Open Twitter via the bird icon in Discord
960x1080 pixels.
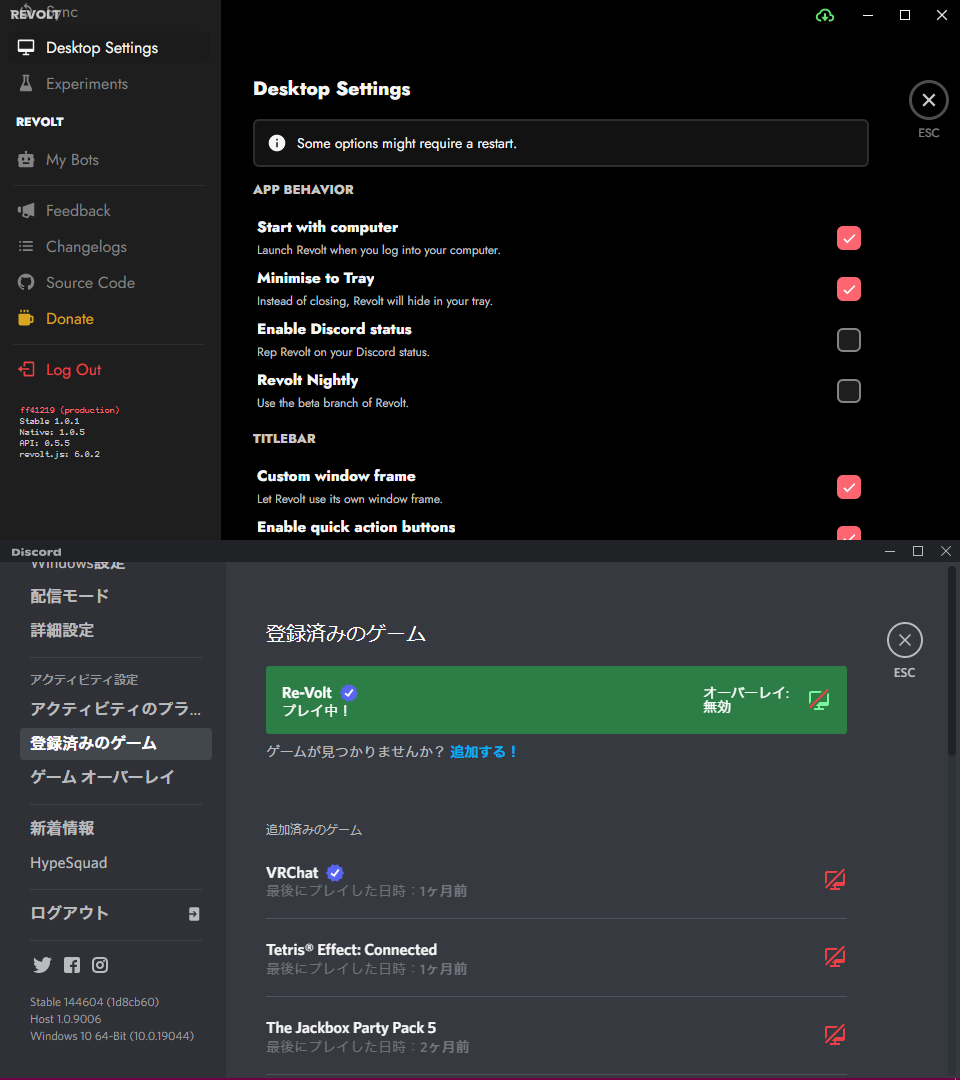click(x=42, y=965)
